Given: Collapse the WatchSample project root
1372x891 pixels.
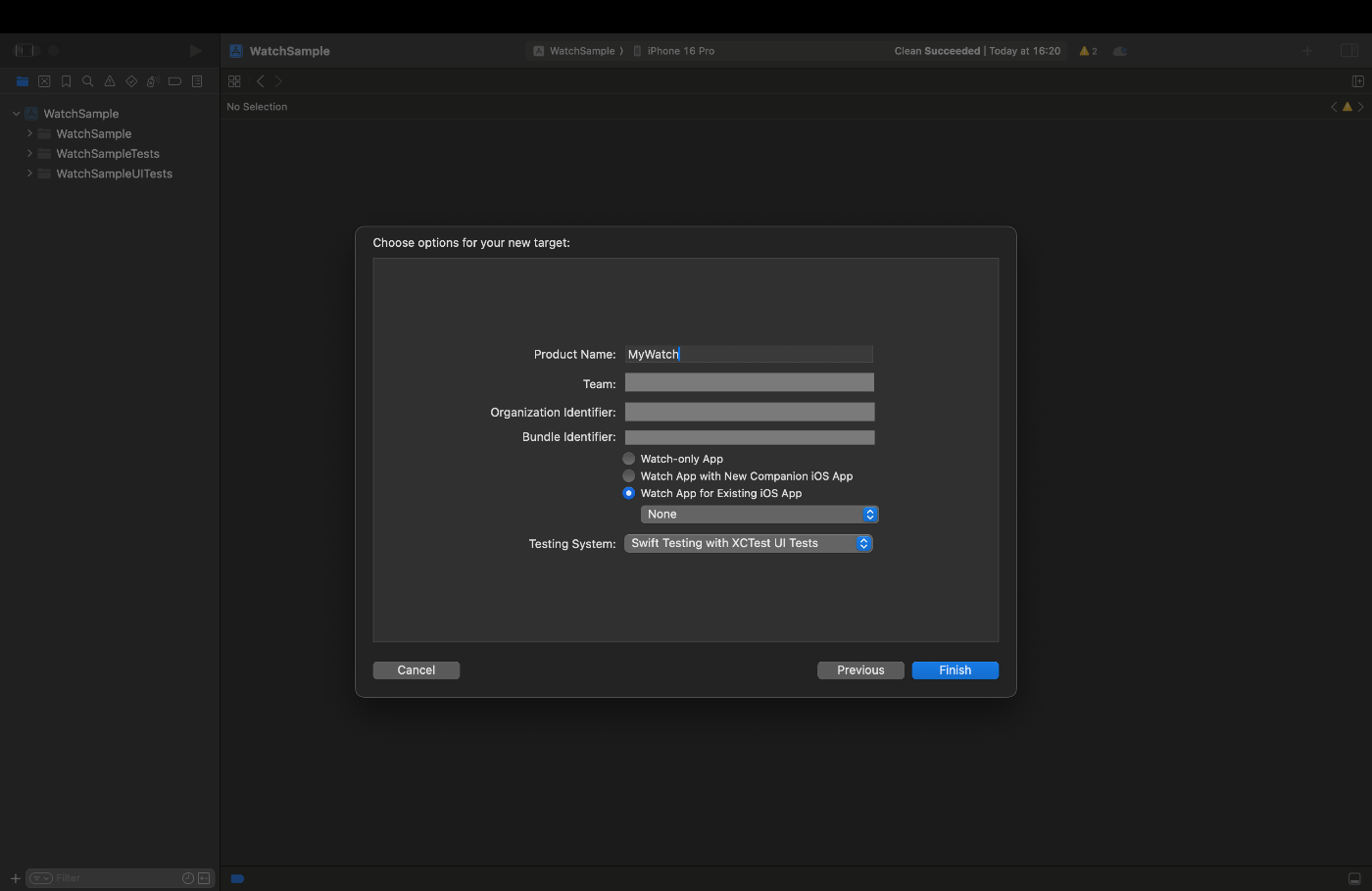Looking at the screenshot, I should [x=16, y=114].
